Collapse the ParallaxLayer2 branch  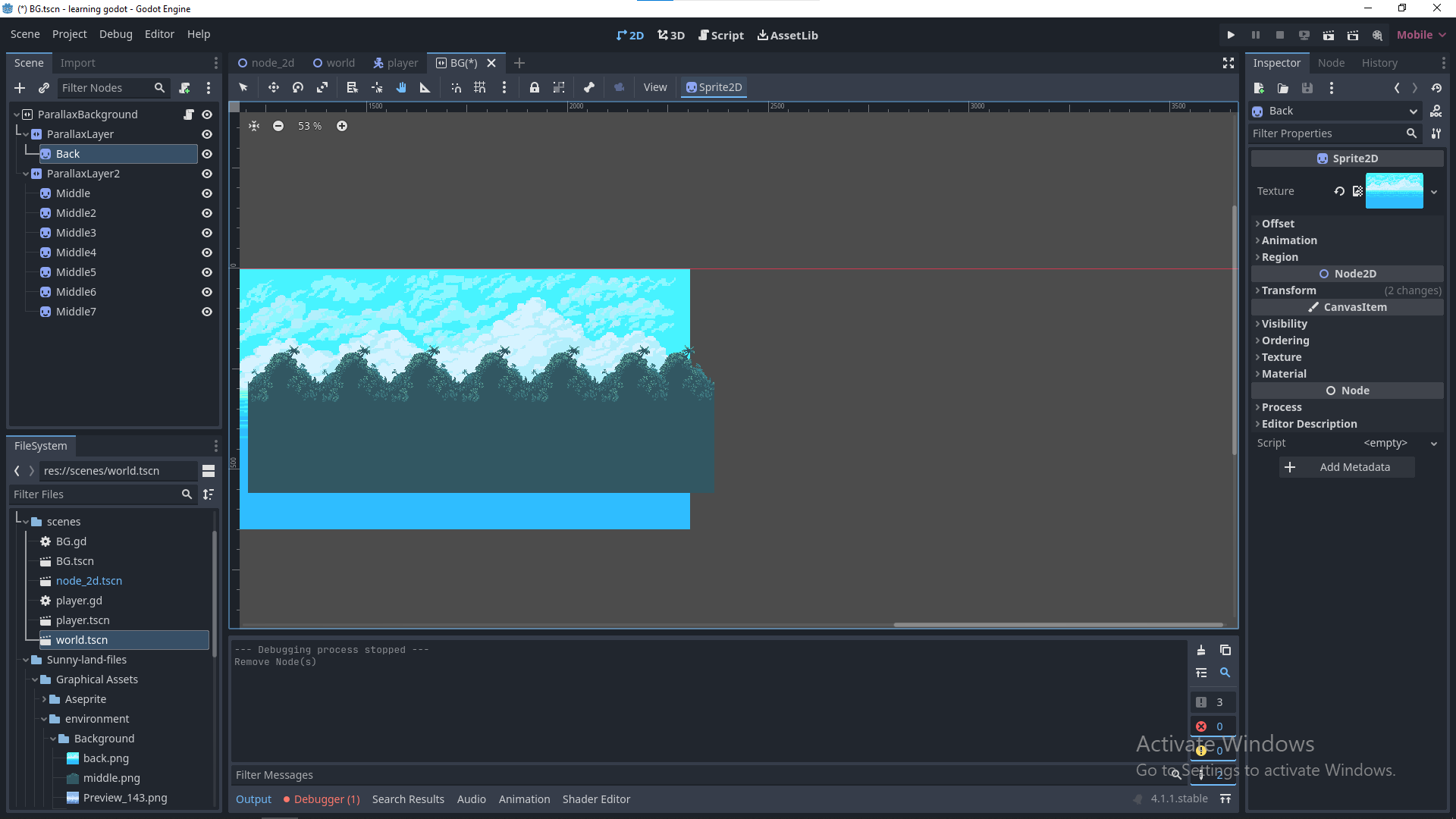[24, 174]
